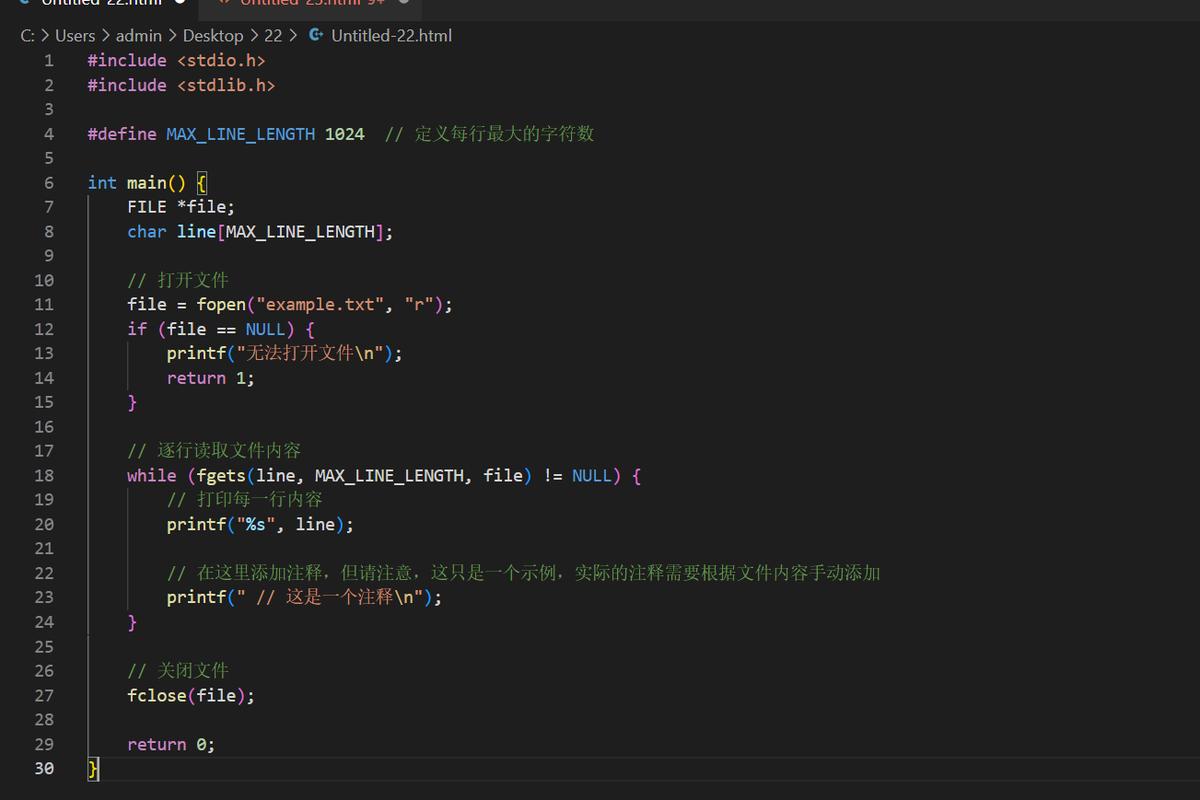Place cursor on the word fopen
Viewport: 1200px width, 800px height.
220,304
